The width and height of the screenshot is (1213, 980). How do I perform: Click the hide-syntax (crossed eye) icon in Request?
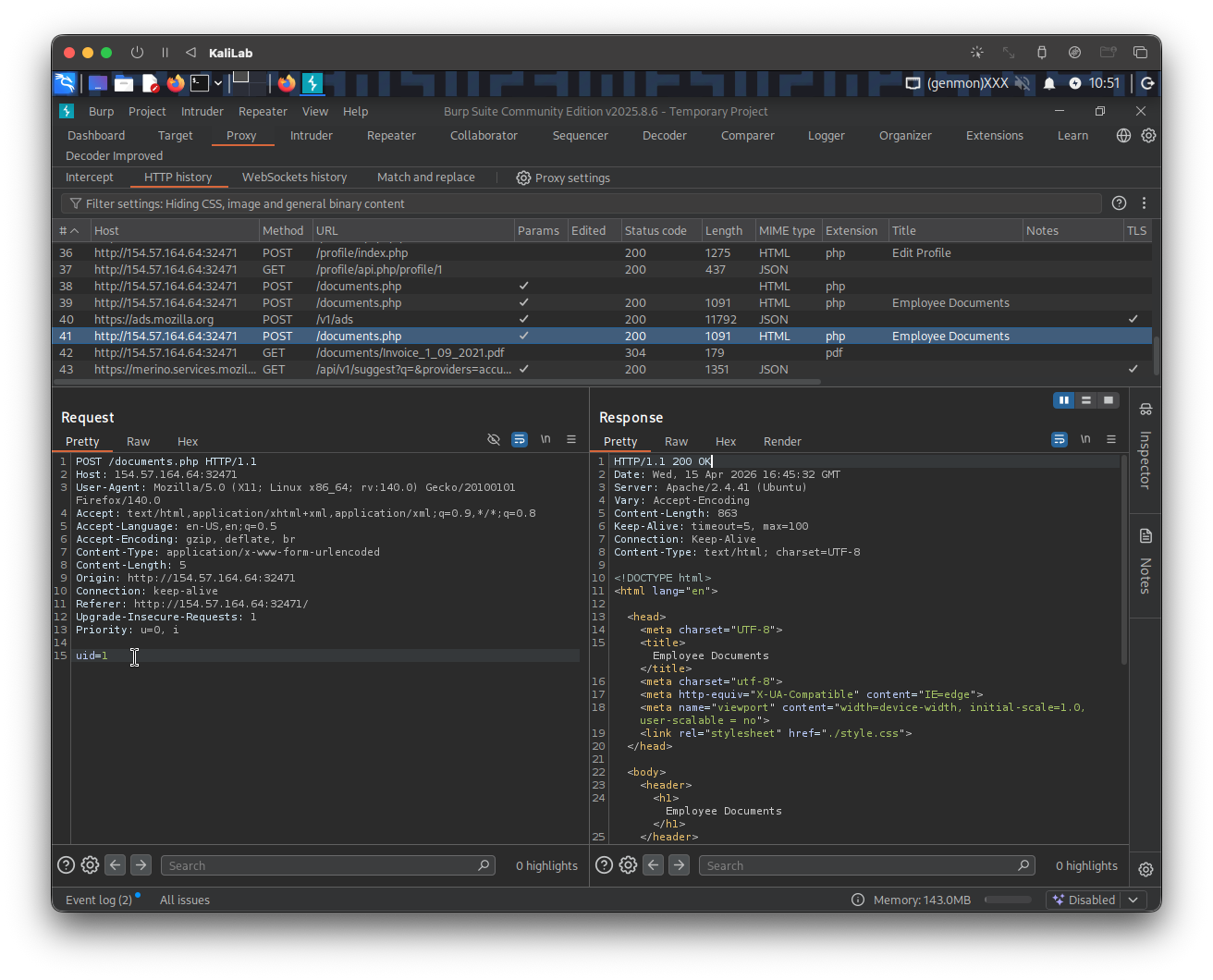(x=494, y=439)
